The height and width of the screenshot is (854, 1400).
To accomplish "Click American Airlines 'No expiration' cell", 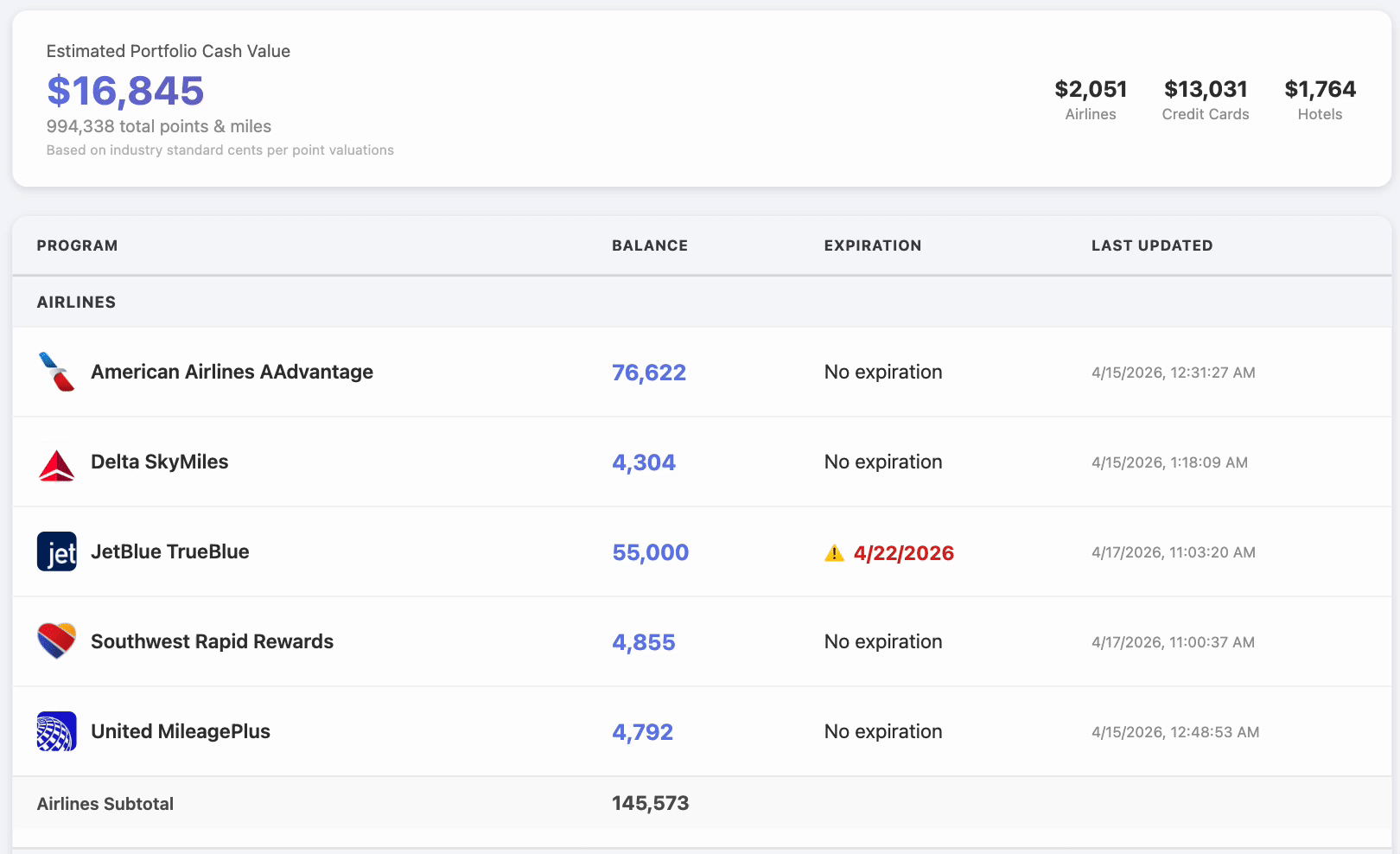I will pos(883,372).
